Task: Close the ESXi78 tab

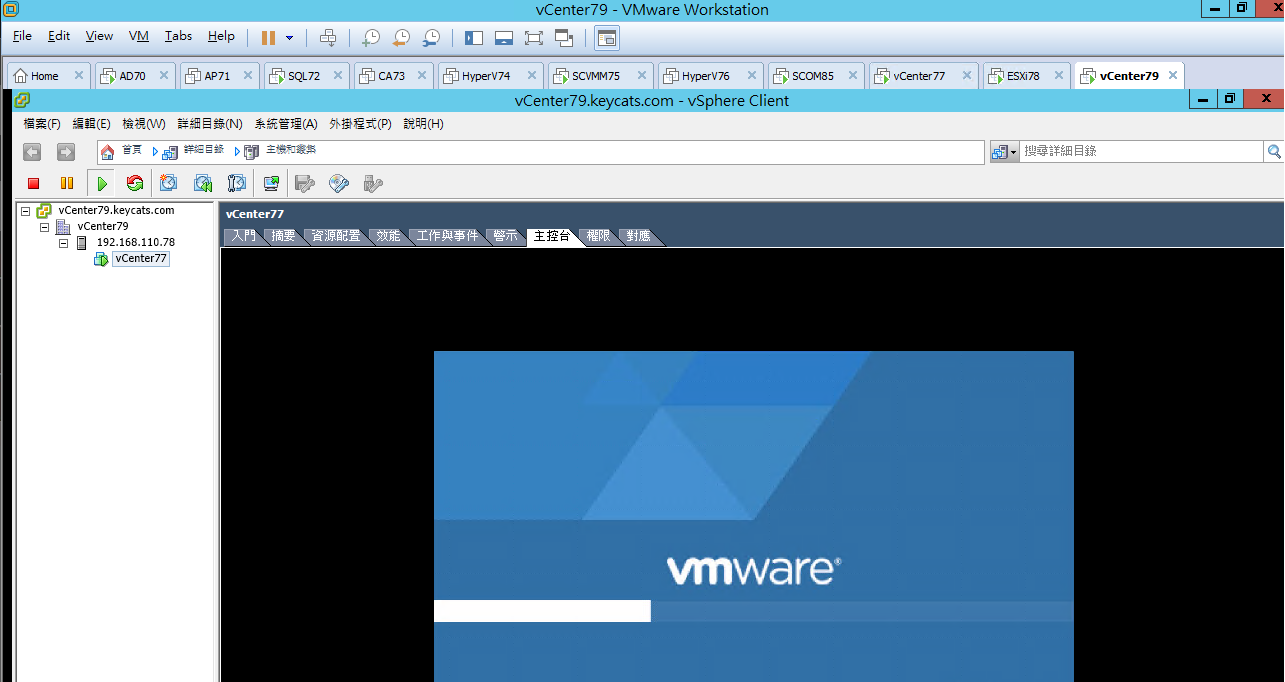Action: click(x=1058, y=75)
